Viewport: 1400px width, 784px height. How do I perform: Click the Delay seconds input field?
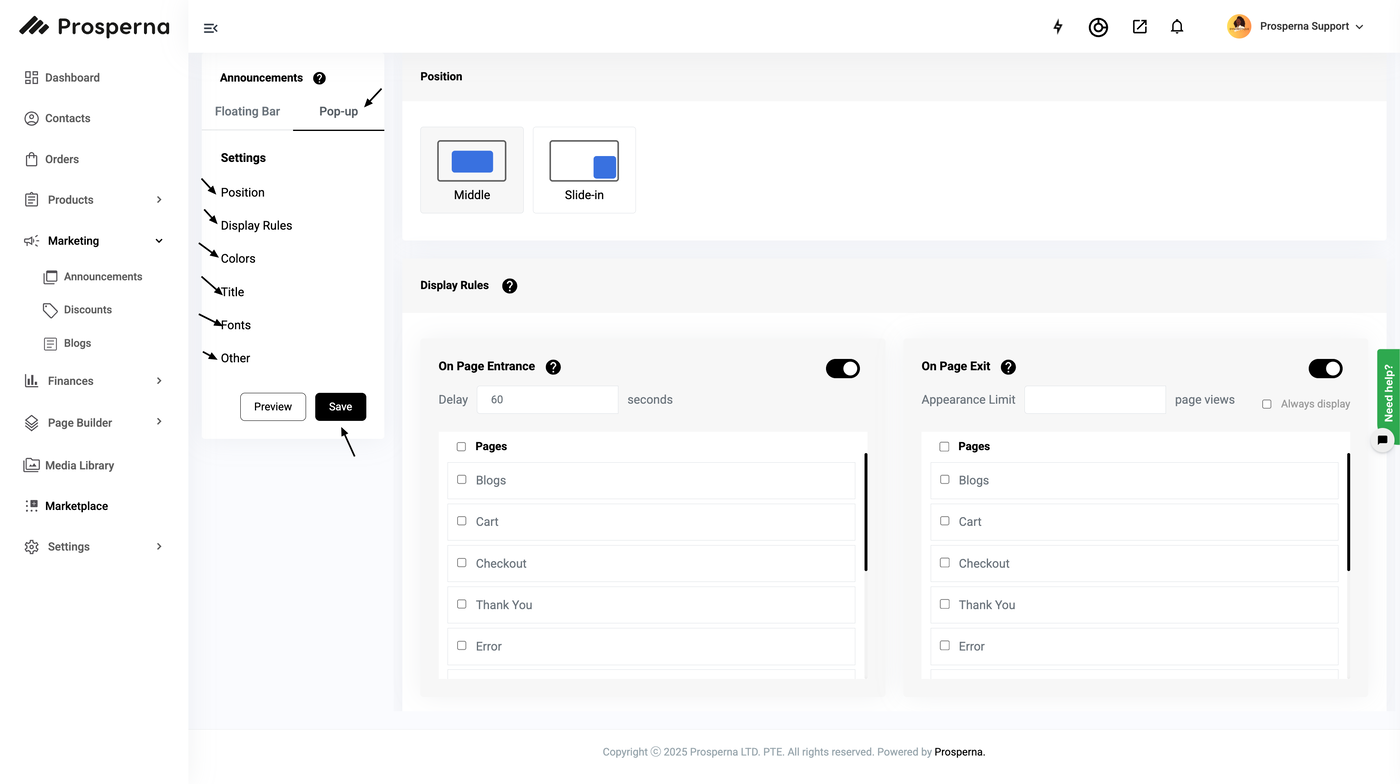(548, 400)
